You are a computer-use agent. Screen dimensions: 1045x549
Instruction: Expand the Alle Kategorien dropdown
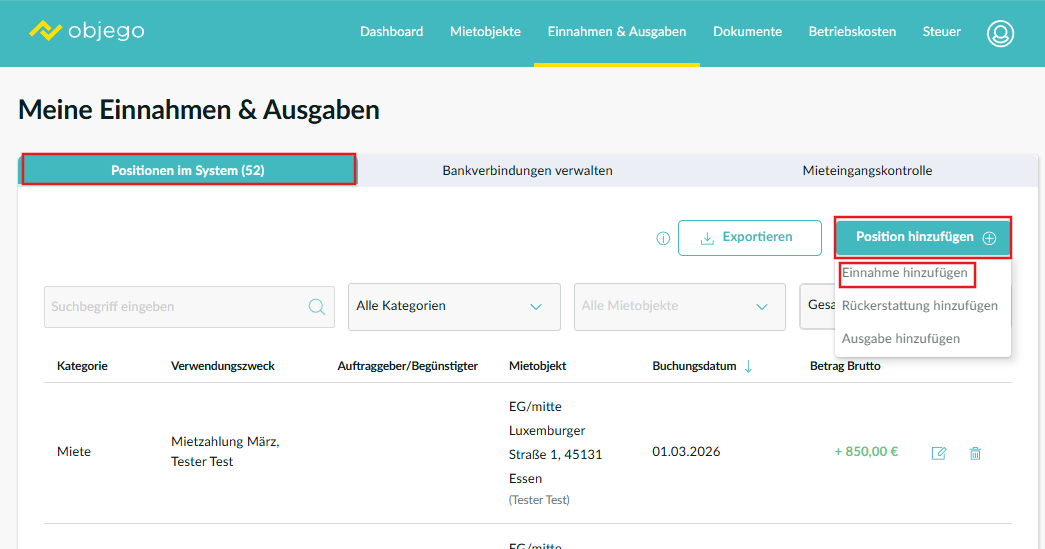click(454, 306)
